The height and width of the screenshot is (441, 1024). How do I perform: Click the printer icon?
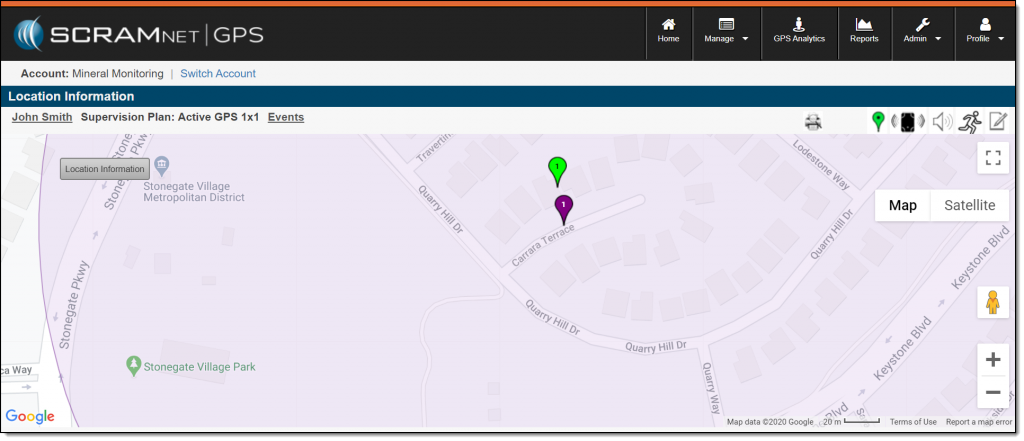[x=813, y=122]
